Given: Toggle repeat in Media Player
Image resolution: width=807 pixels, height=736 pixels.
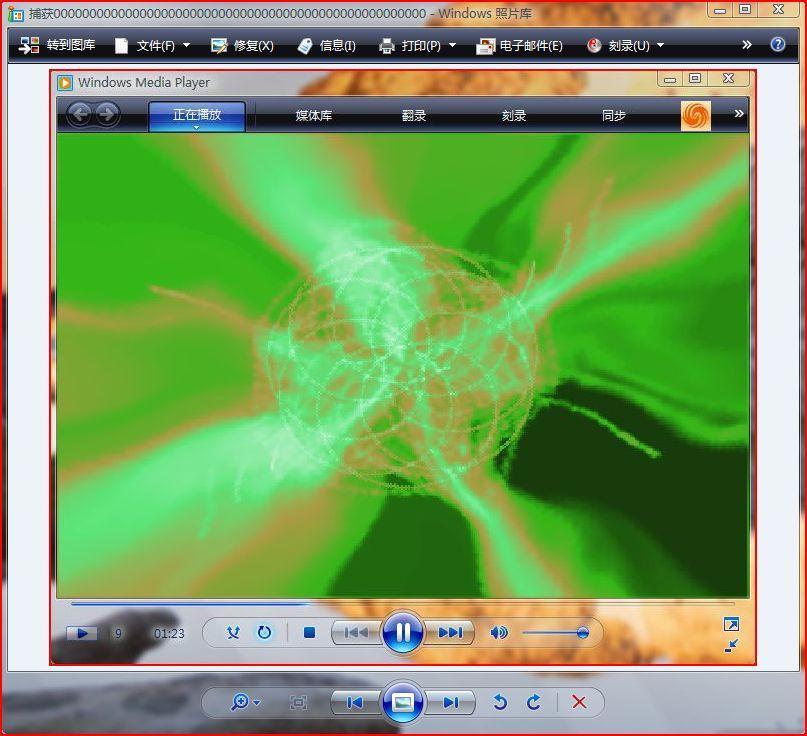Looking at the screenshot, I should coord(264,632).
